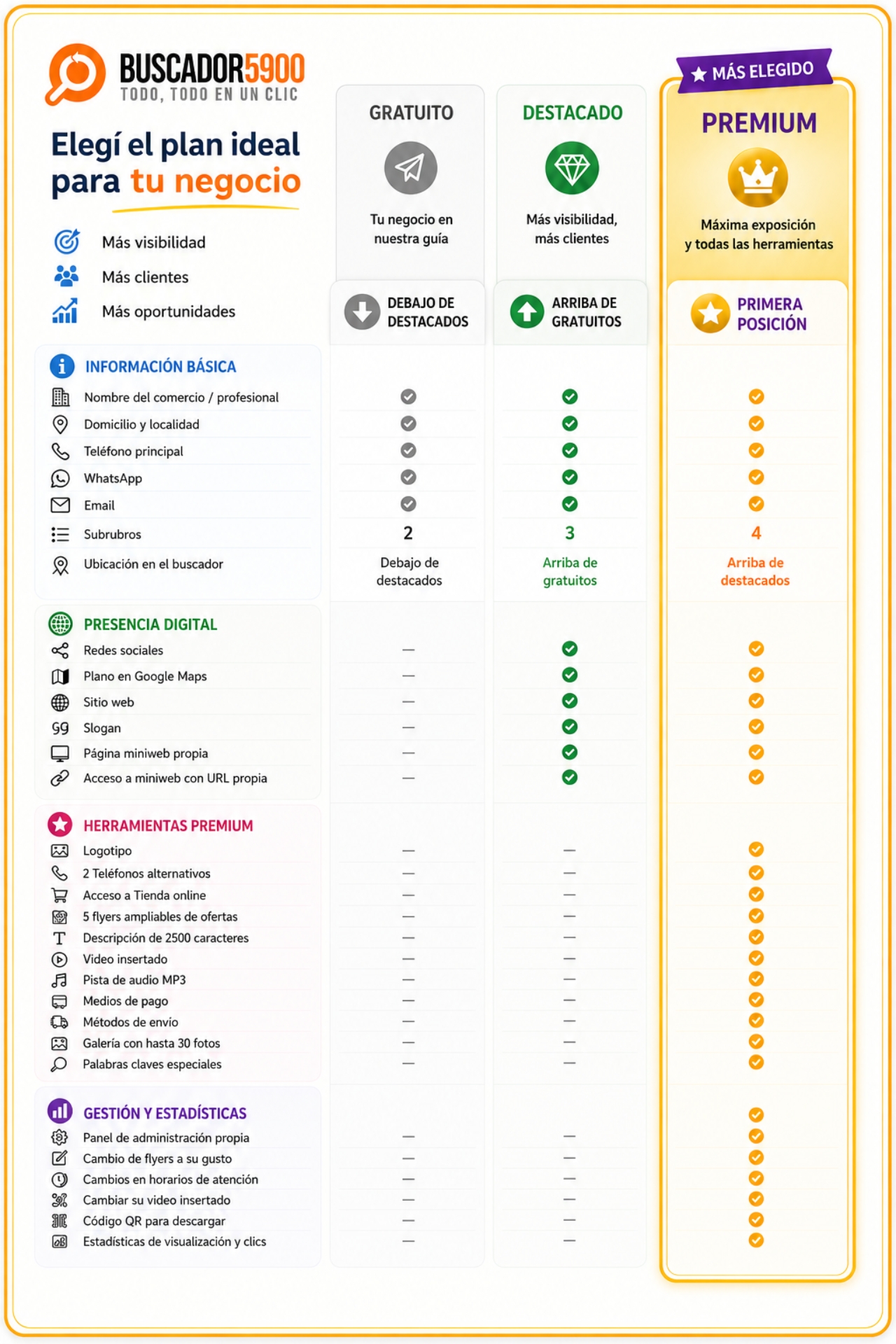The width and height of the screenshot is (896, 1344).
Task: Click the Buscador5900 magnifier logo
Action: coord(76,74)
